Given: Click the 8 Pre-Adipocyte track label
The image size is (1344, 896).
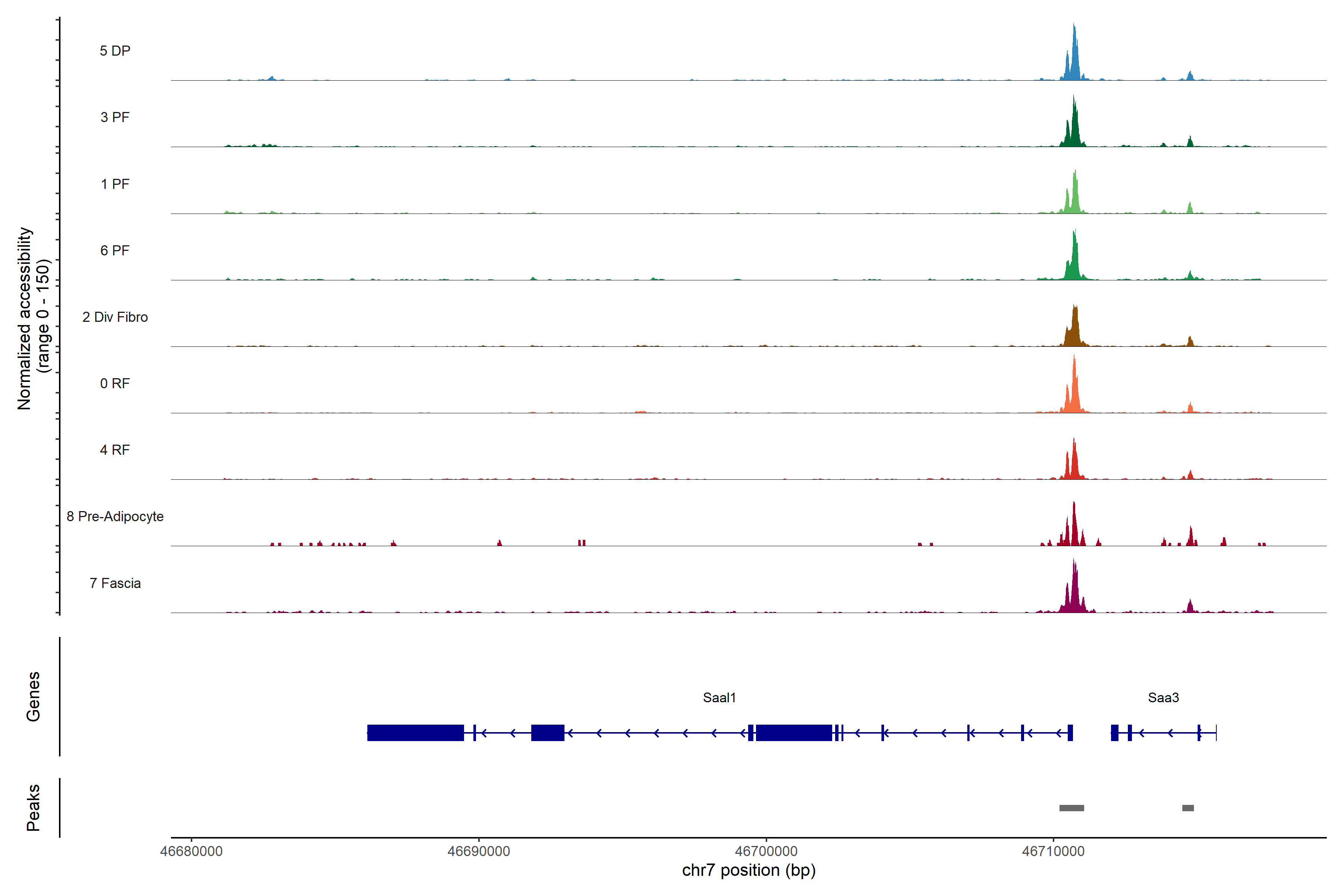Looking at the screenshot, I should [x=115, y=517].
